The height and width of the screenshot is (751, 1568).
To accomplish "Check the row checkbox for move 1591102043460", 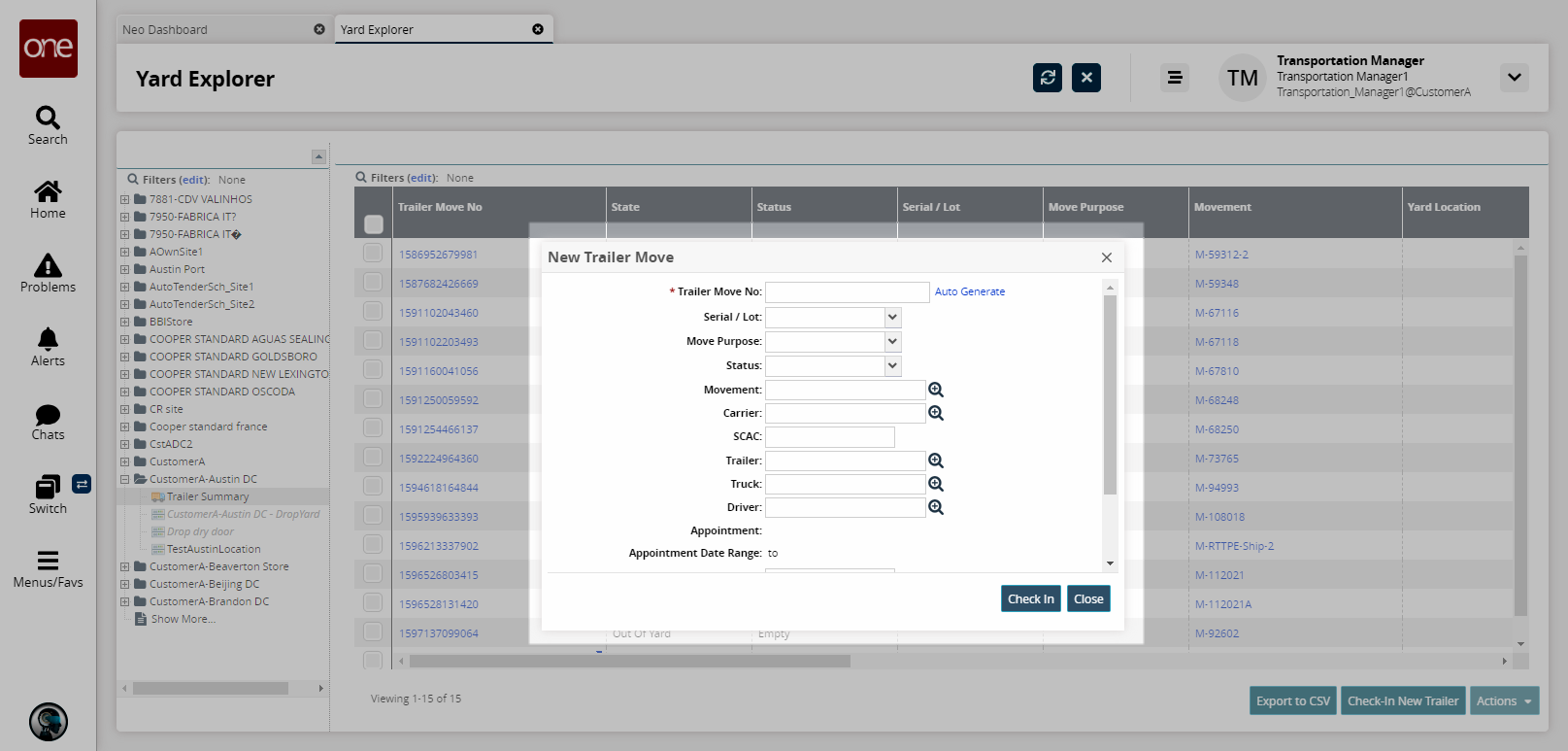I will click(x=373, y=312).
